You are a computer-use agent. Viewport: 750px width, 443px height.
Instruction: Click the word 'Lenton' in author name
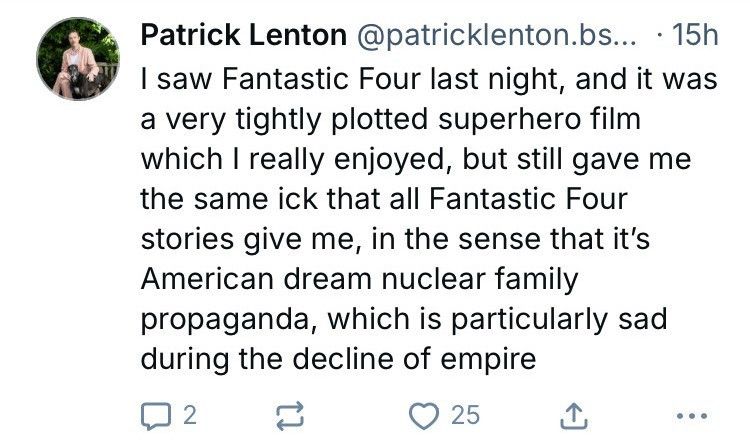[297, 35]
